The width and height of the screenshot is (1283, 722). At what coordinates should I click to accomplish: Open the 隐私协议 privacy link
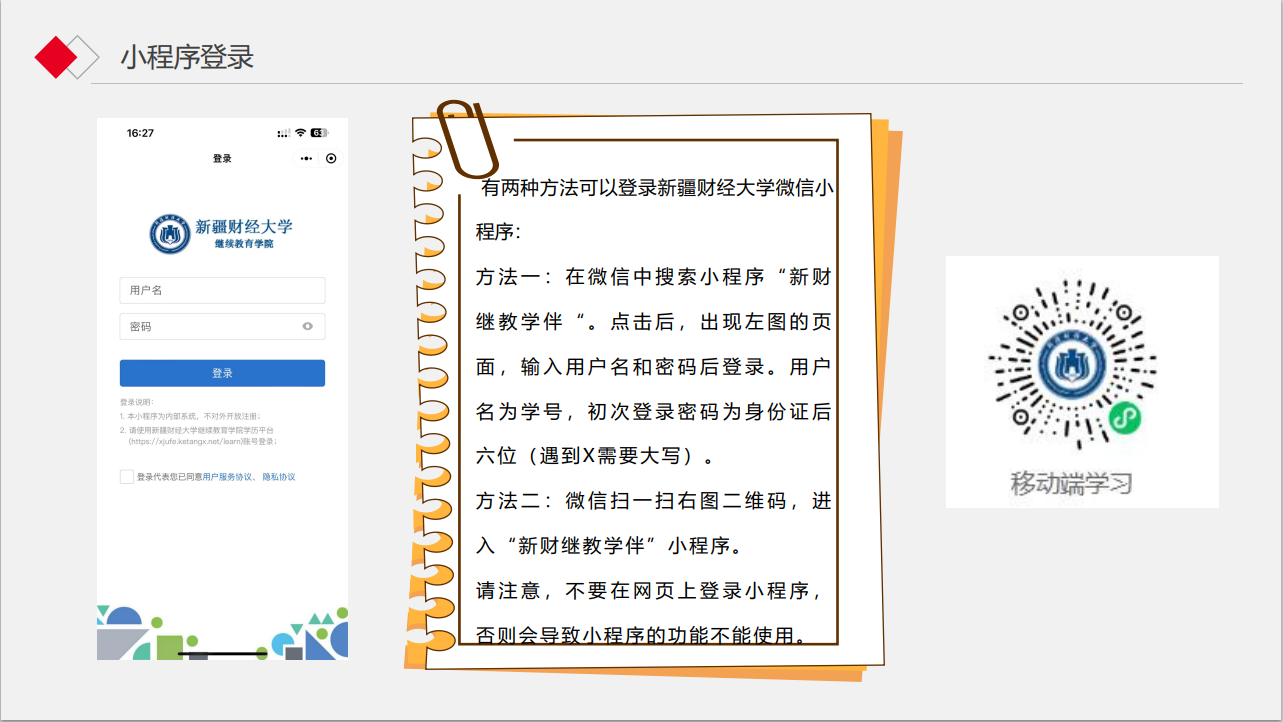coord(281,476)
